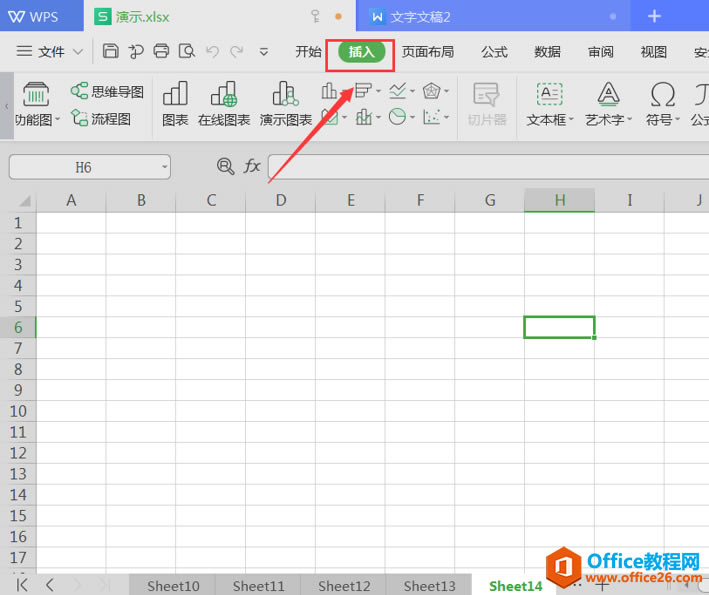Click the 切片器 slicer button
Image resolution: width=709 pixels, height=595 pixels.
pos(487,104)
